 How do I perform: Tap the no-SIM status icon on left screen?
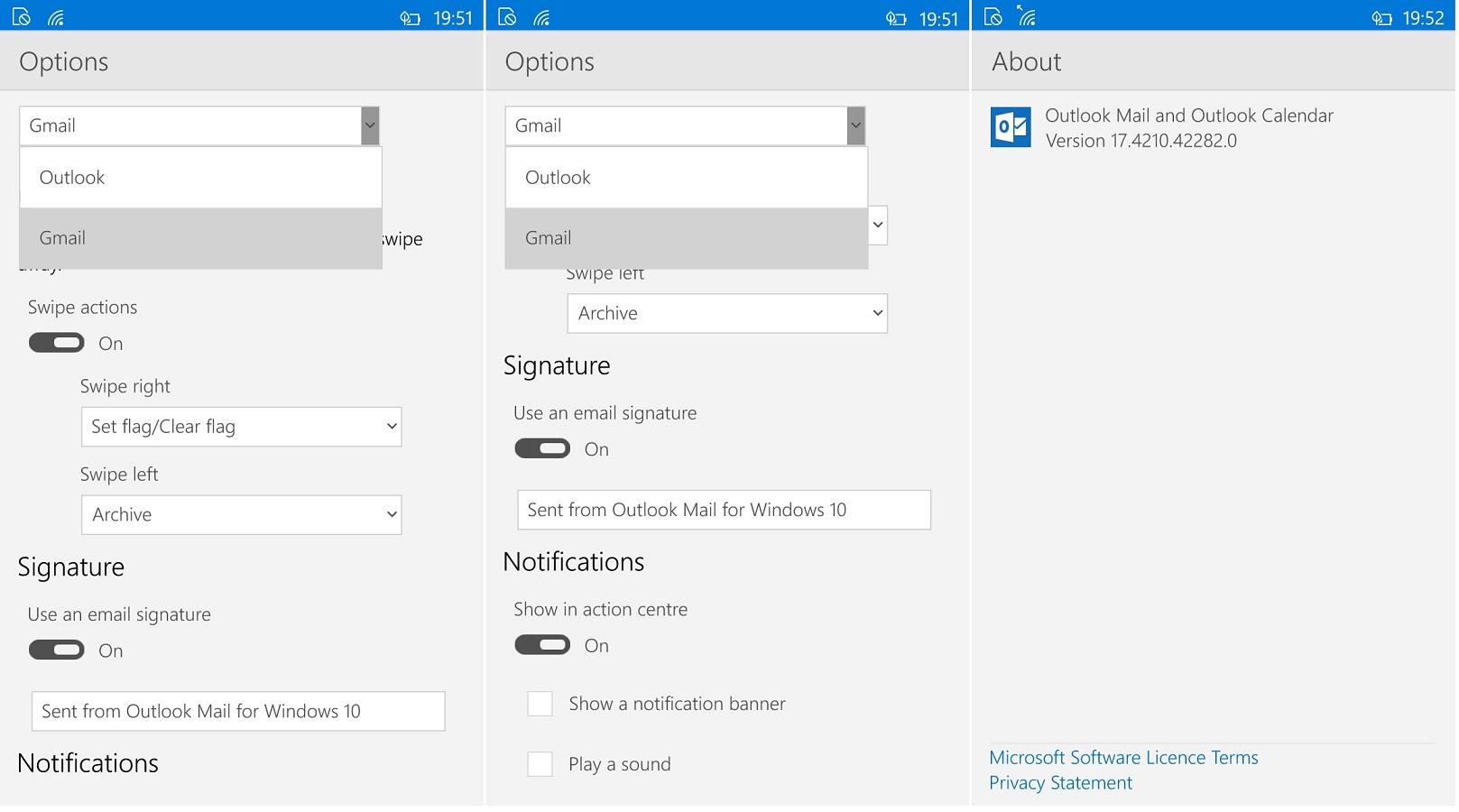[x=22, y=17]
